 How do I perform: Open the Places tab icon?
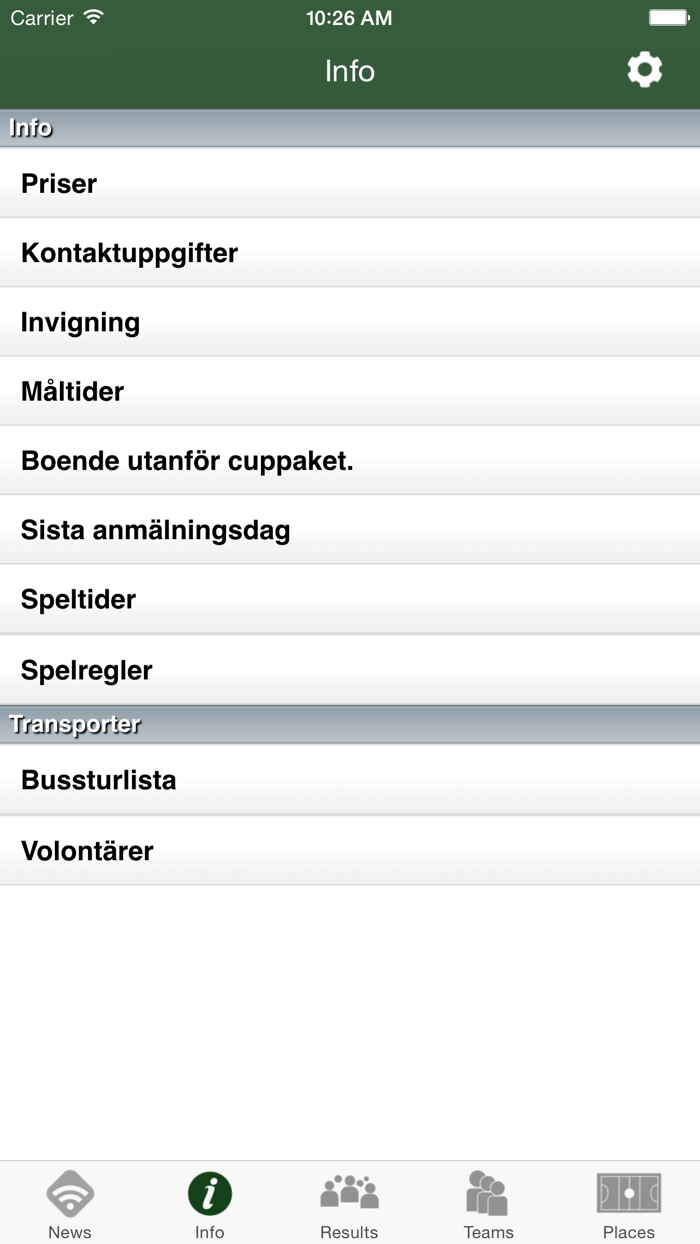[x=629, y=1192]
